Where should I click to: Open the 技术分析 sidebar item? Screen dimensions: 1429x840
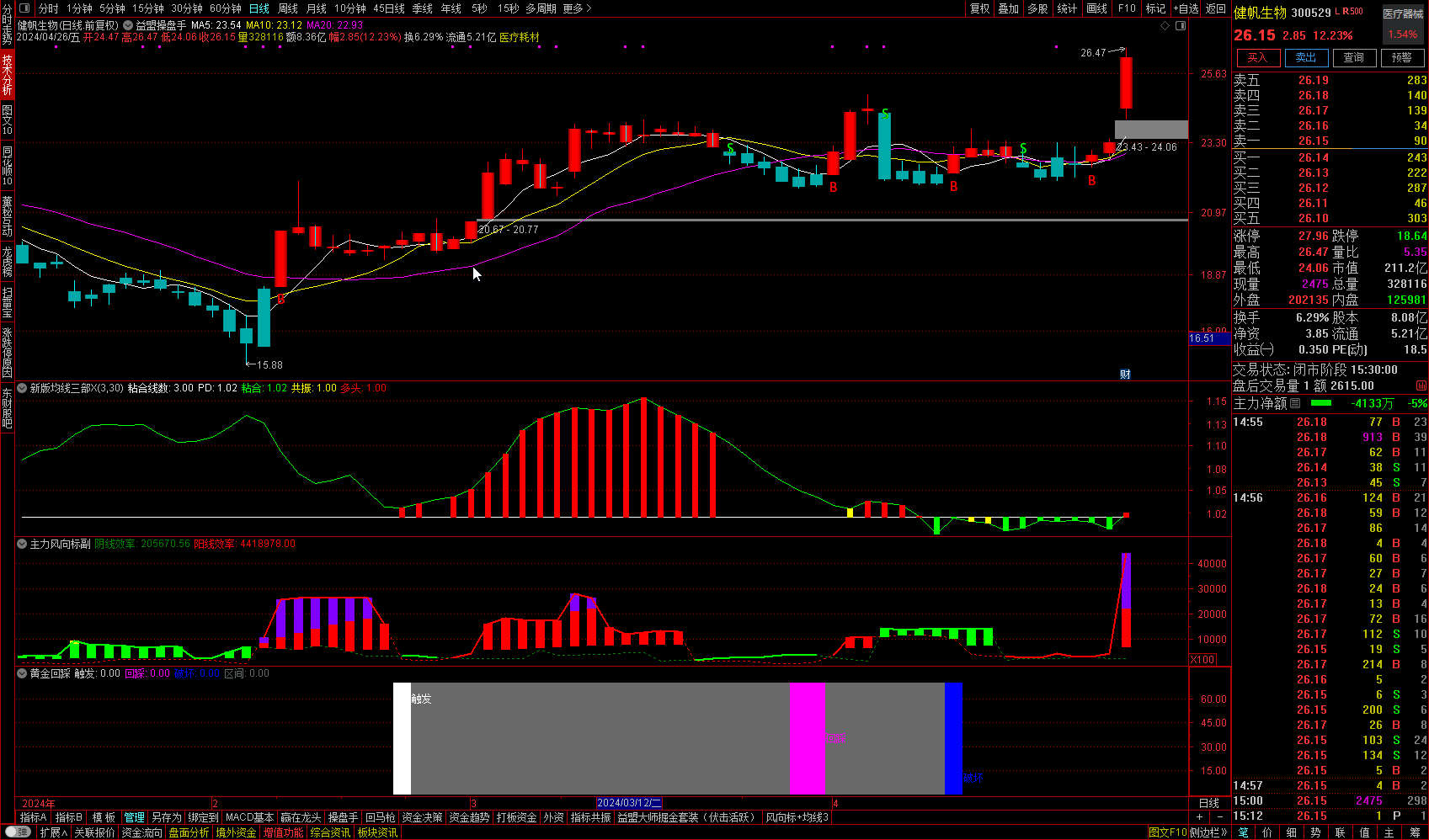(7, 74)
